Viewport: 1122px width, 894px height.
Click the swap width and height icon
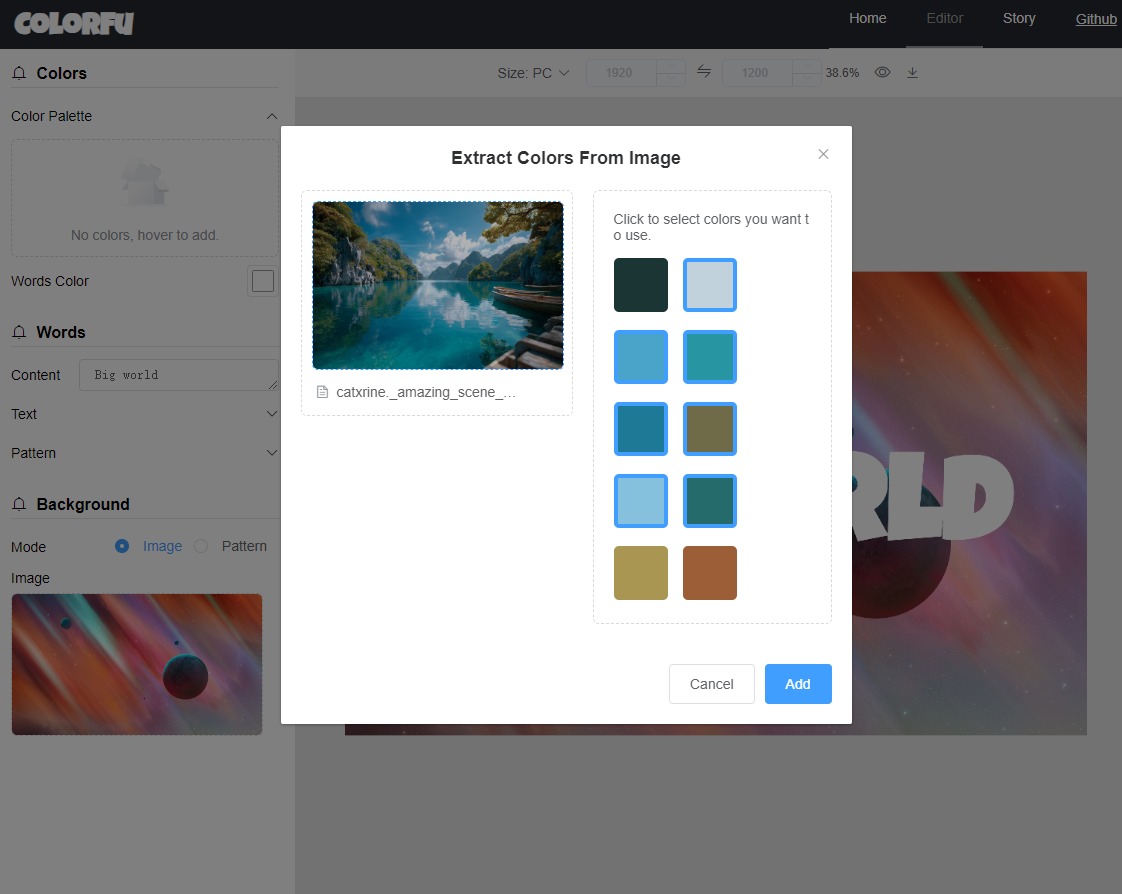point(704,72)
